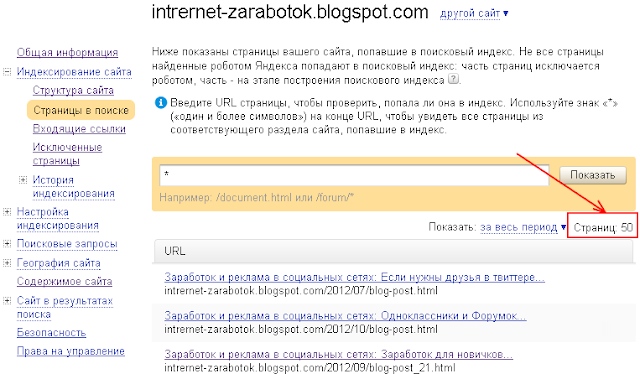
Task: Click the intrernet-zarabotok.blogspot.com heading
Action: click(290, 12)
